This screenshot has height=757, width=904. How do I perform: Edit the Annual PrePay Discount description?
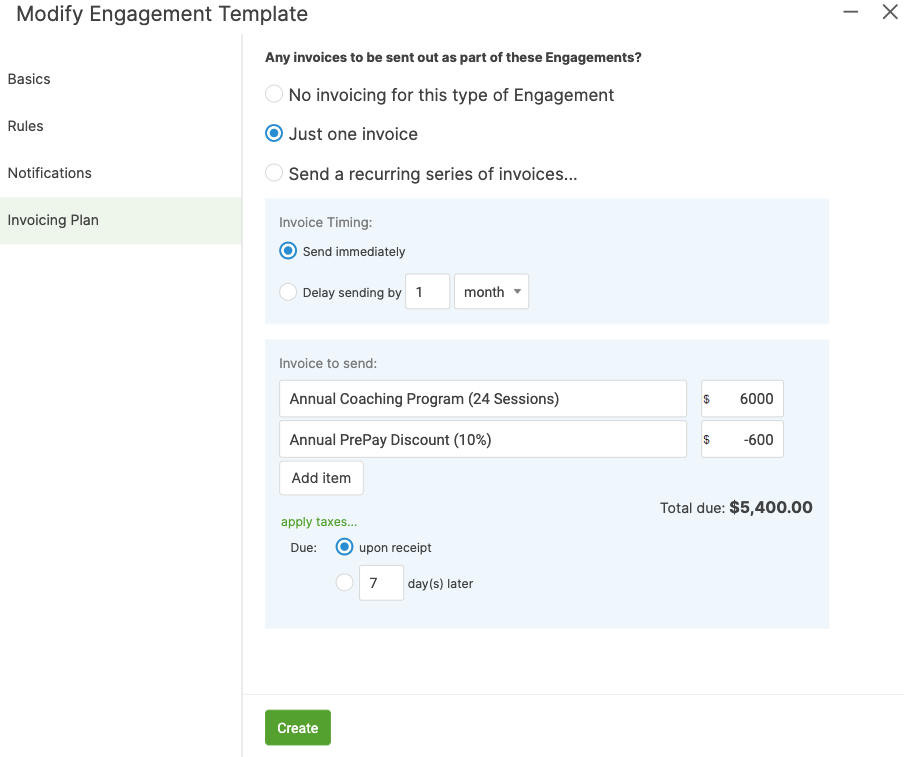[483, 440]
